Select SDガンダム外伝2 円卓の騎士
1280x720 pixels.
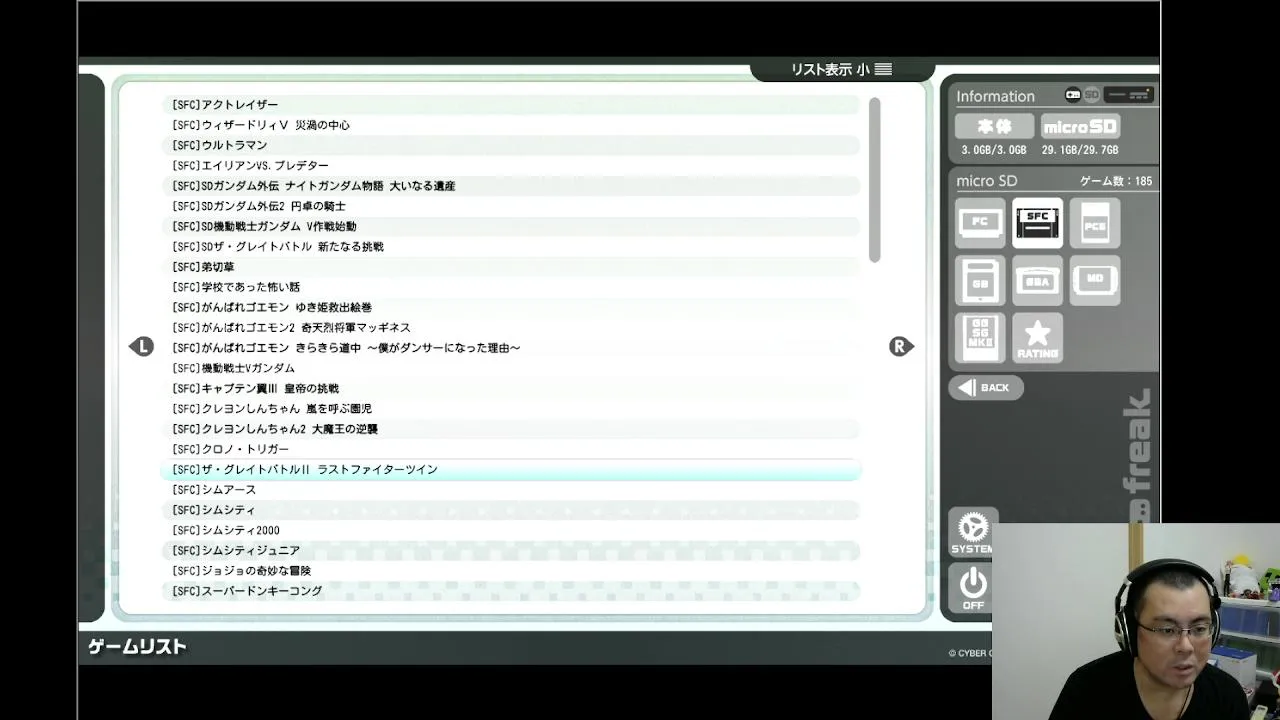(510, 206)
